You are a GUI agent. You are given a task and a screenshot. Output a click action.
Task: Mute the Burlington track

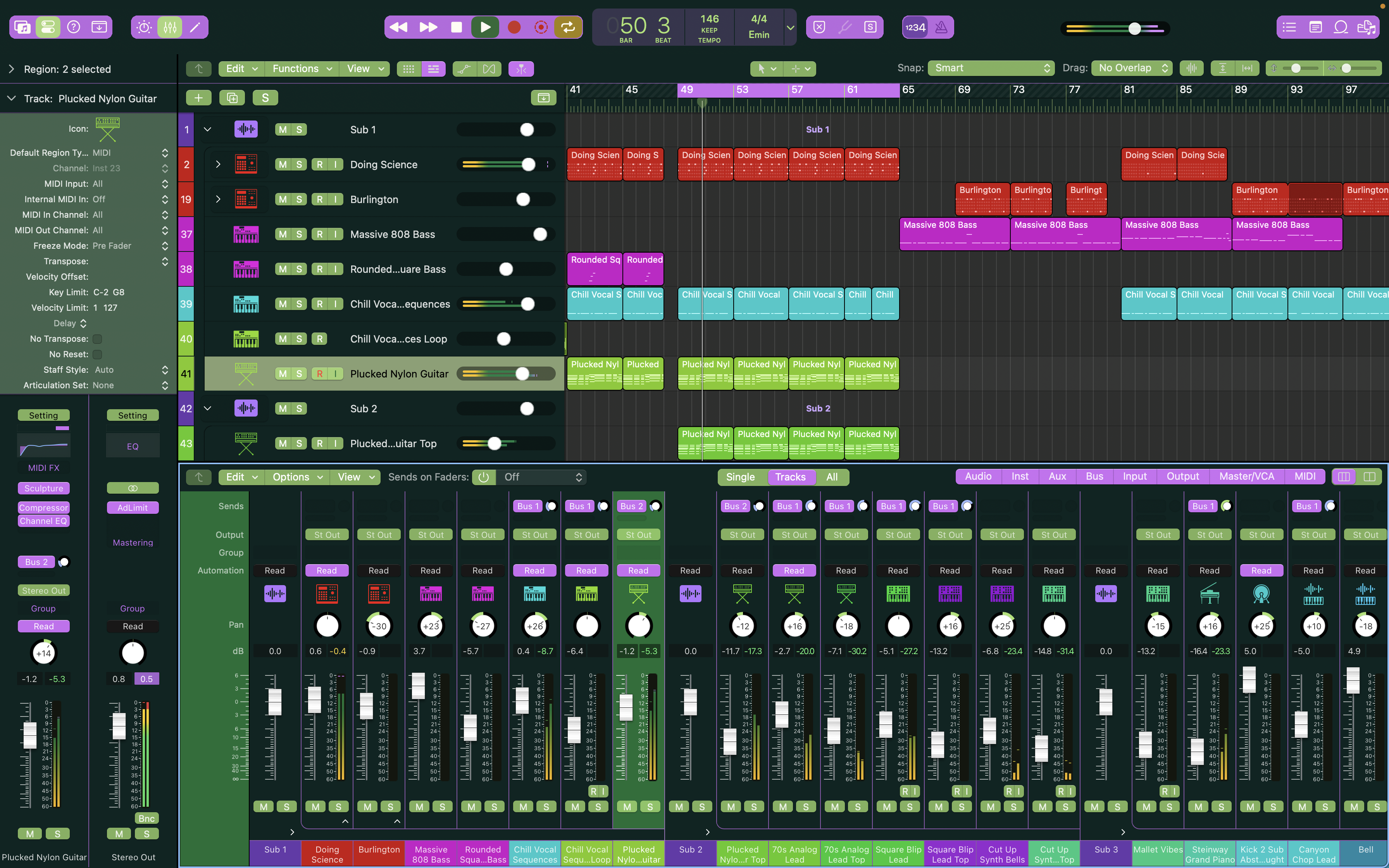tap(283, 199)
